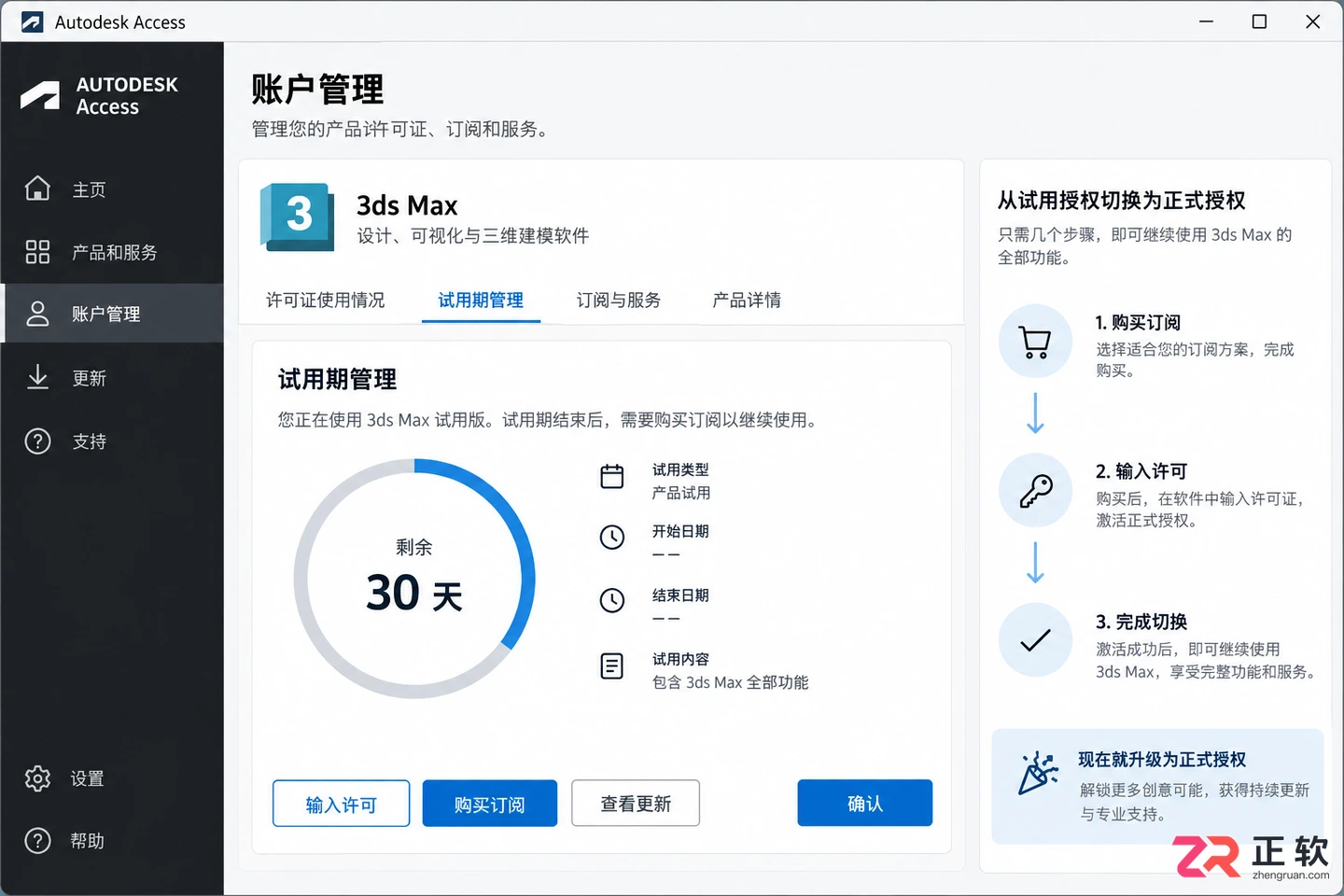Image resolution: width=1344 pixels, height=896 pixels.
Task: Click the gear icon for 设置
Action: (x=37, y=778)
